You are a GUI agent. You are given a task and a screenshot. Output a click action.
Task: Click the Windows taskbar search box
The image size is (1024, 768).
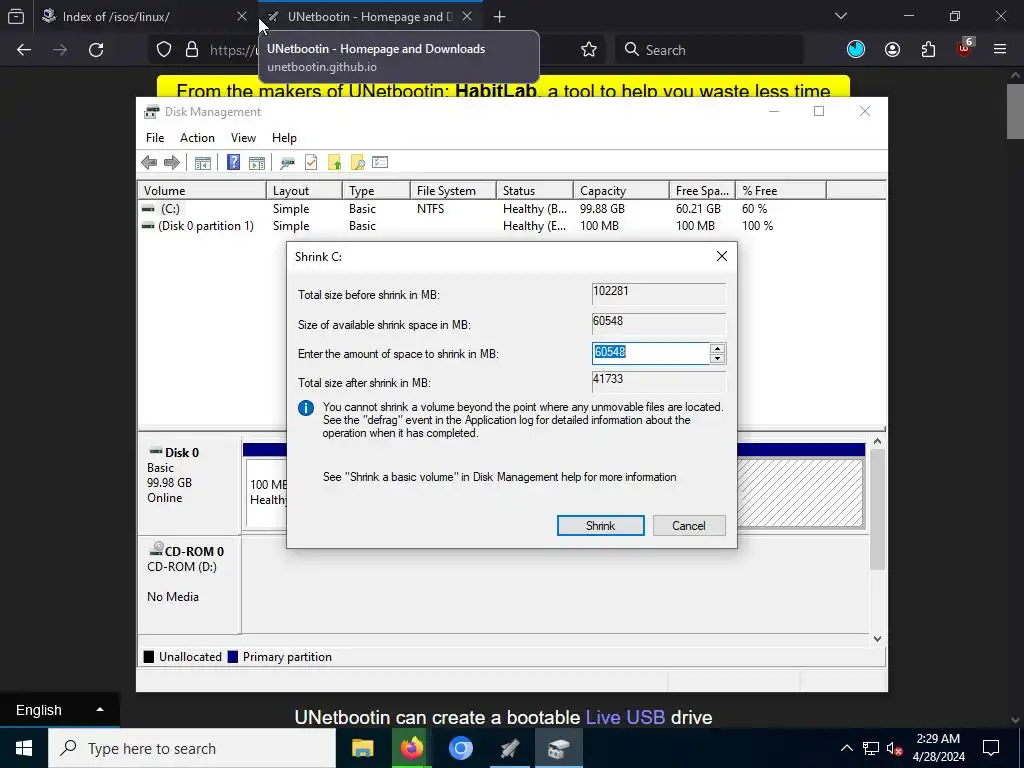(192, 748)
